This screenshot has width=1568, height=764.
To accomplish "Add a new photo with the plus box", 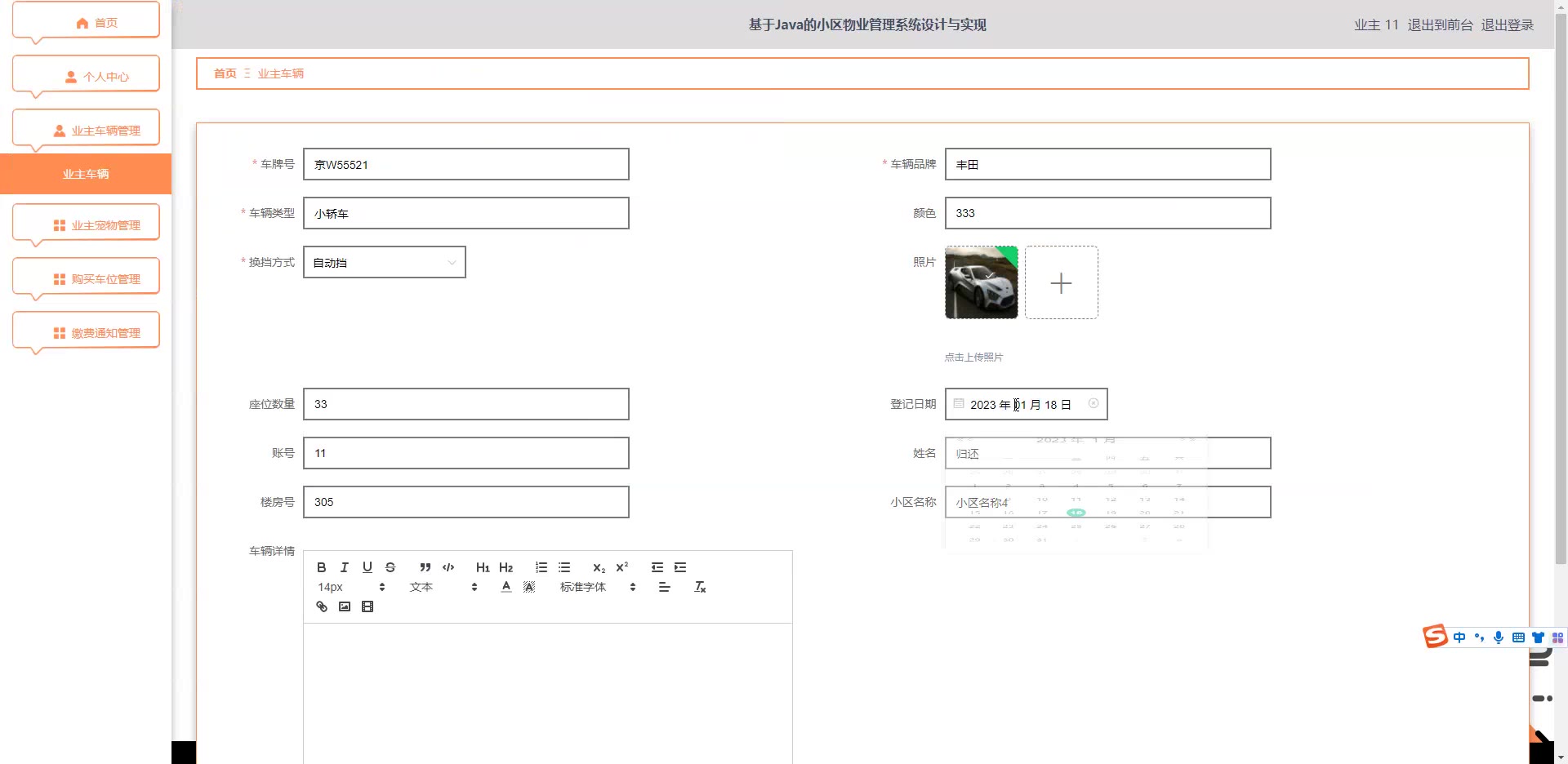I will pyautogui.click(x=1062, y=282).
